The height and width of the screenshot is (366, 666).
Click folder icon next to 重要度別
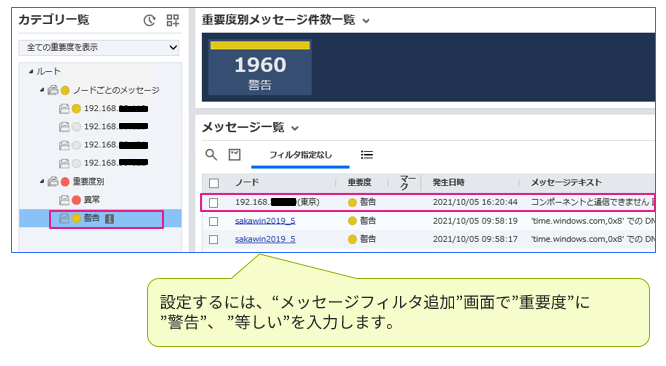click(53, 181)
